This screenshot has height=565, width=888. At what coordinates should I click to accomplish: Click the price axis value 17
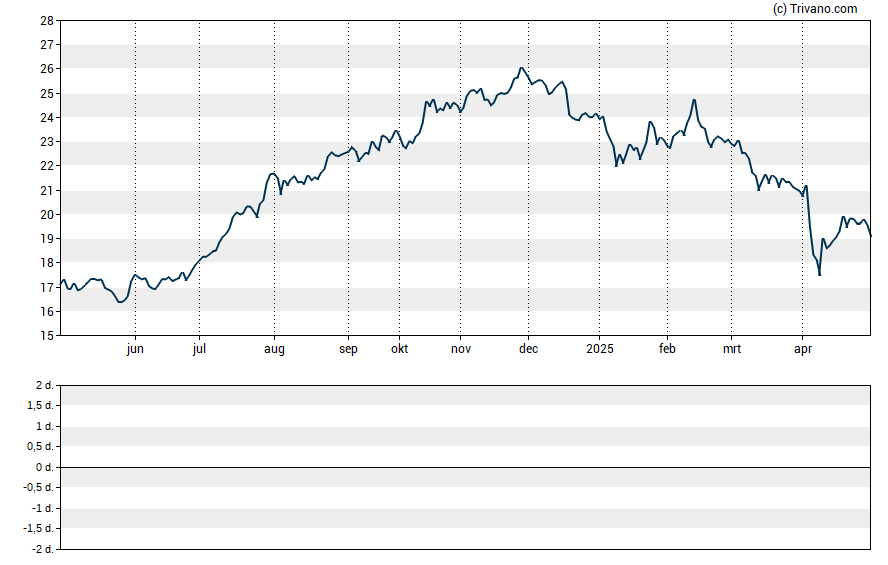pos(47,288)
